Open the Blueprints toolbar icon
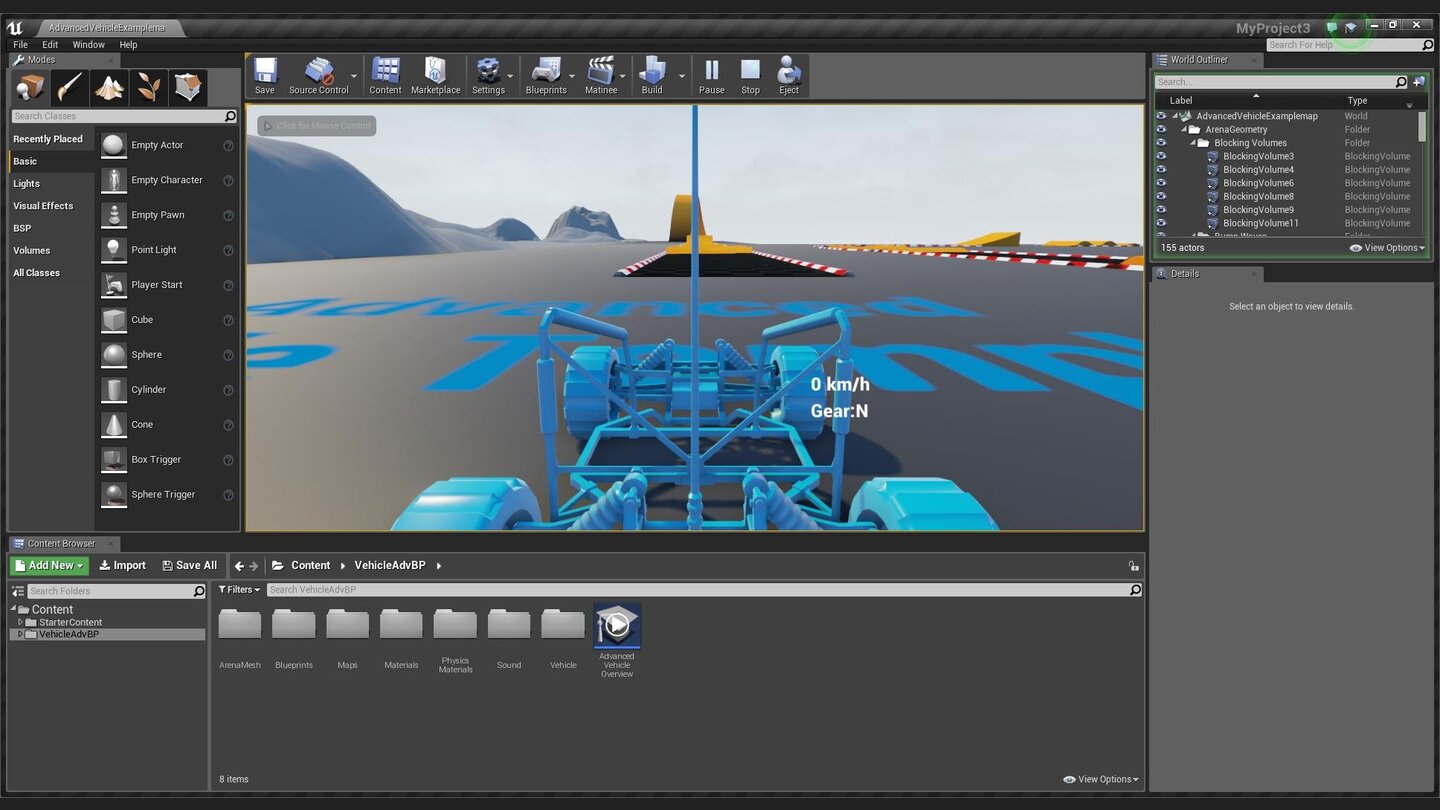1440x810 pixels. tap(546, 75)
